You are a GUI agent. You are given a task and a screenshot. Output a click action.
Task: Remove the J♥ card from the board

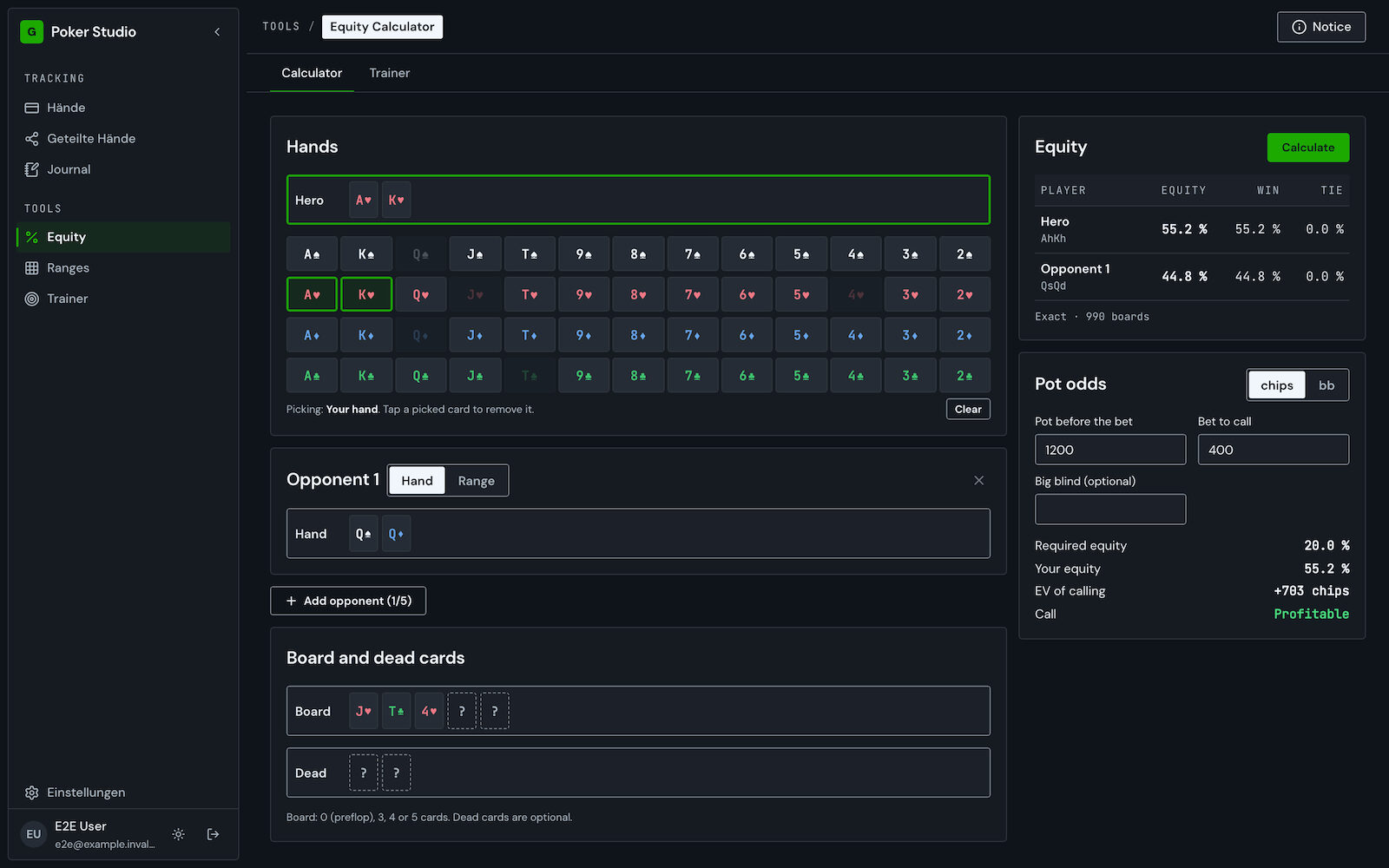point(364,712)
